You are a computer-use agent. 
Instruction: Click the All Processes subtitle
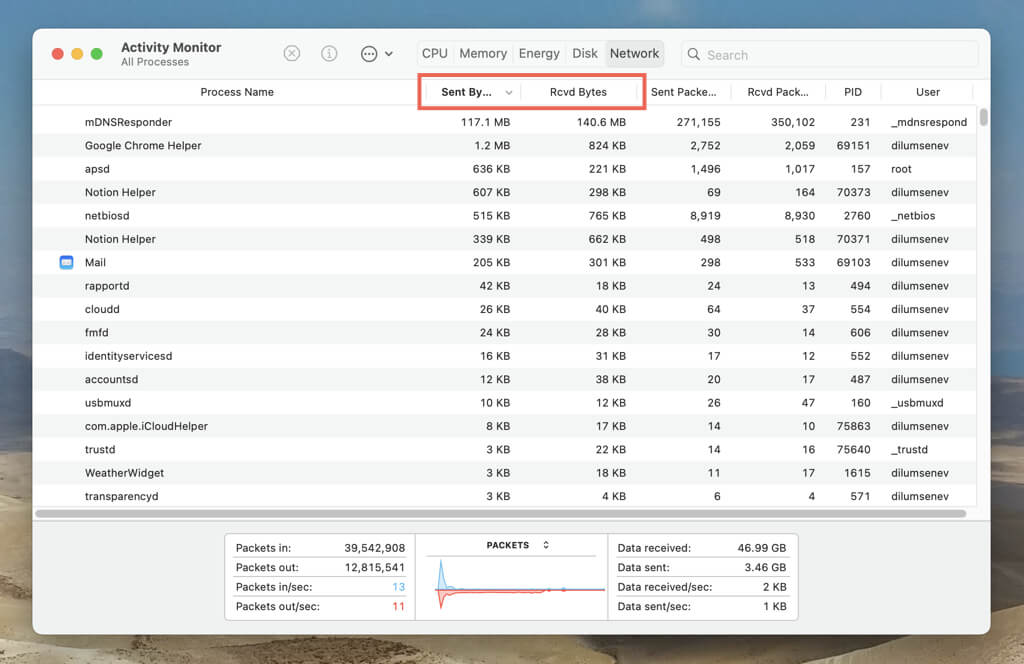click(x=155, y=62)
